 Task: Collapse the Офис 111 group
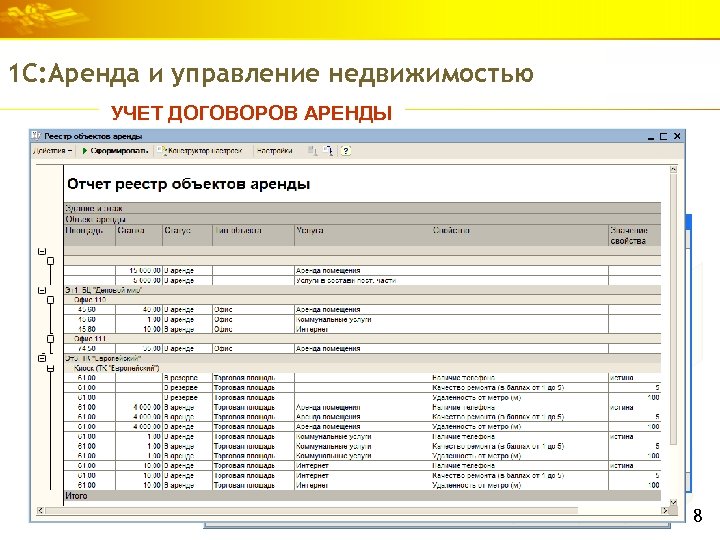tap(51, 339)
